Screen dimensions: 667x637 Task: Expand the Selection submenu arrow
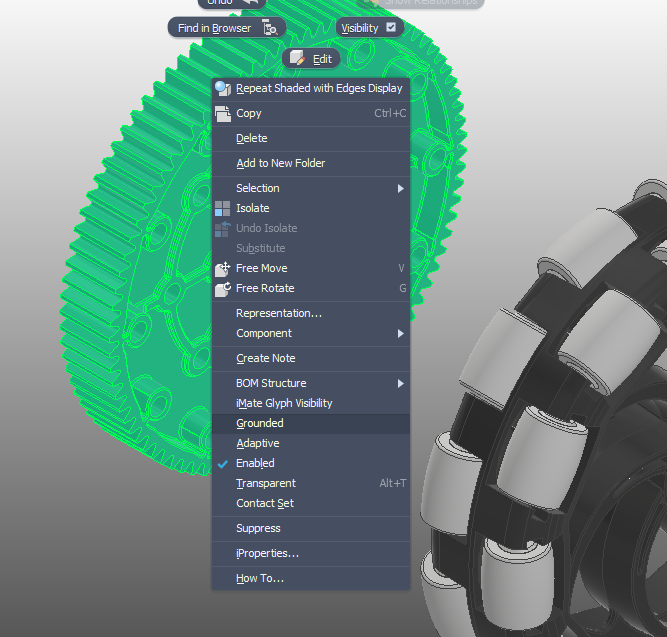[400, 188]
